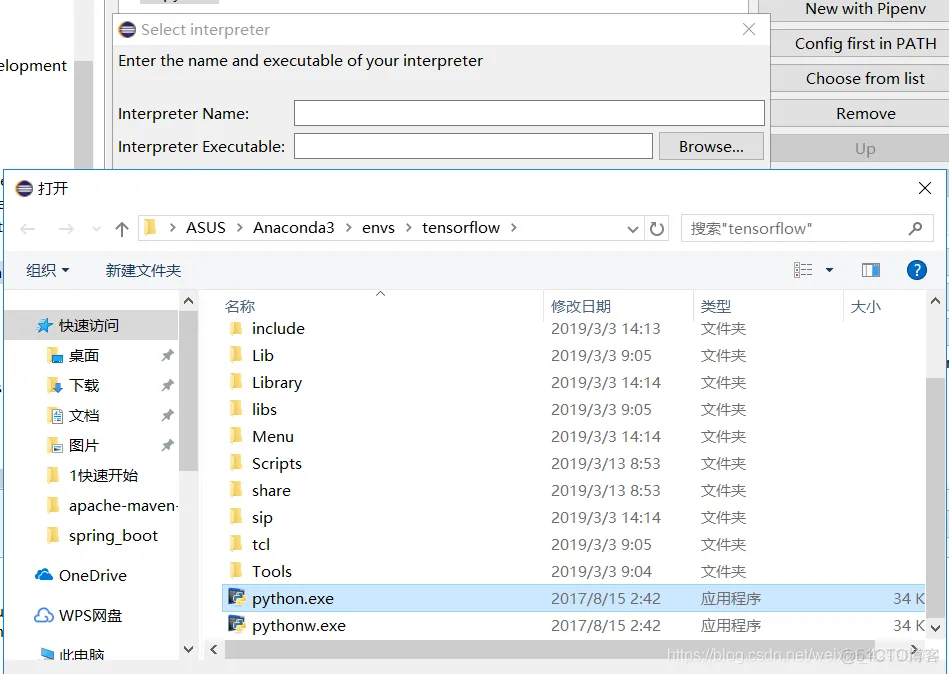Toggle the preview pane icon

(870, 270)
